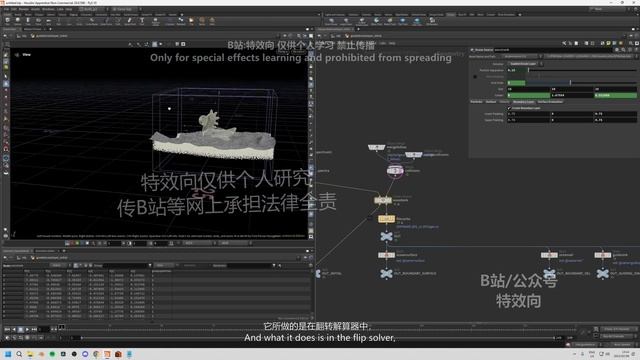Image resolution: width=640 pixels, height=360 pixels.
Task: Click the Particle Separation slider track
Action: [x=582, y=70]
